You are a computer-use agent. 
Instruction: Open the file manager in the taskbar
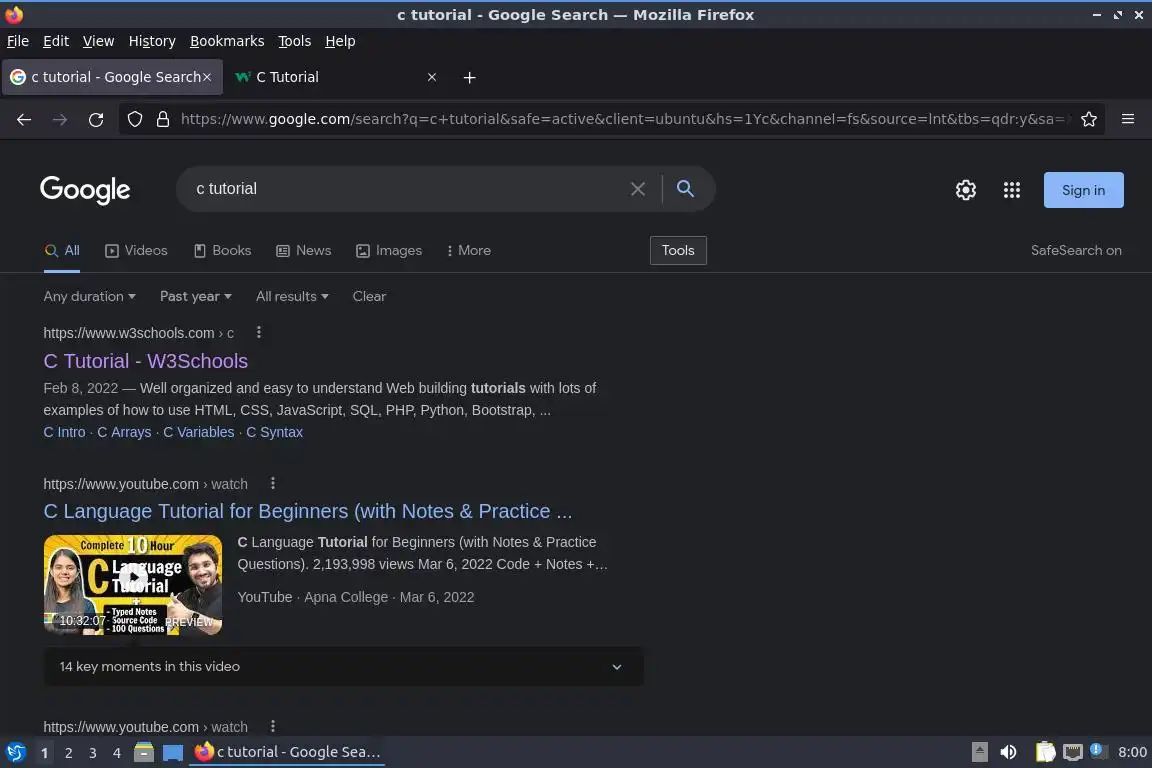pyautogui.click(x=144, y=752)
